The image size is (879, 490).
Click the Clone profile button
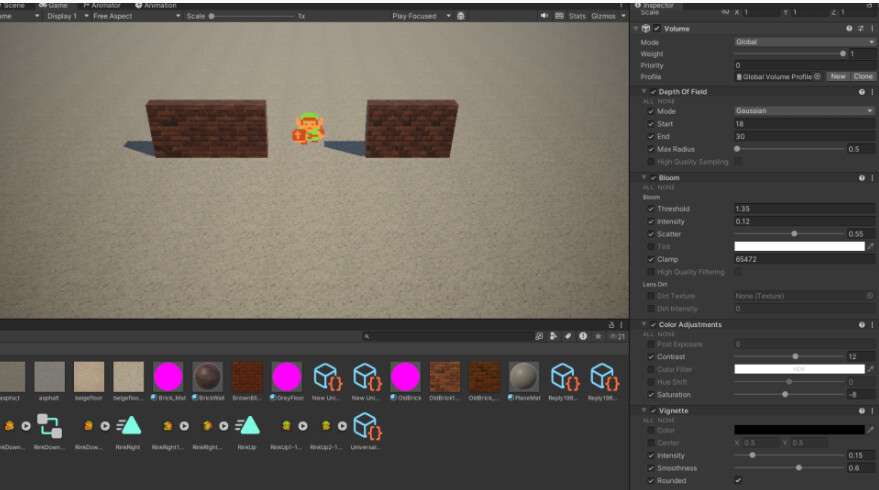click(863, 76)
